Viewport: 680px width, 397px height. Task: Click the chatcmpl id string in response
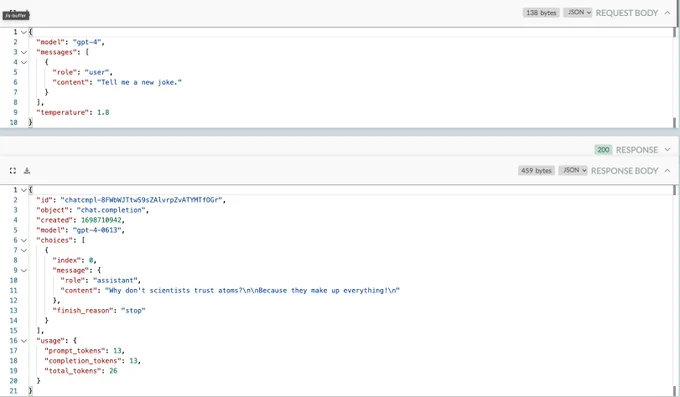click(x=141, y=200)
